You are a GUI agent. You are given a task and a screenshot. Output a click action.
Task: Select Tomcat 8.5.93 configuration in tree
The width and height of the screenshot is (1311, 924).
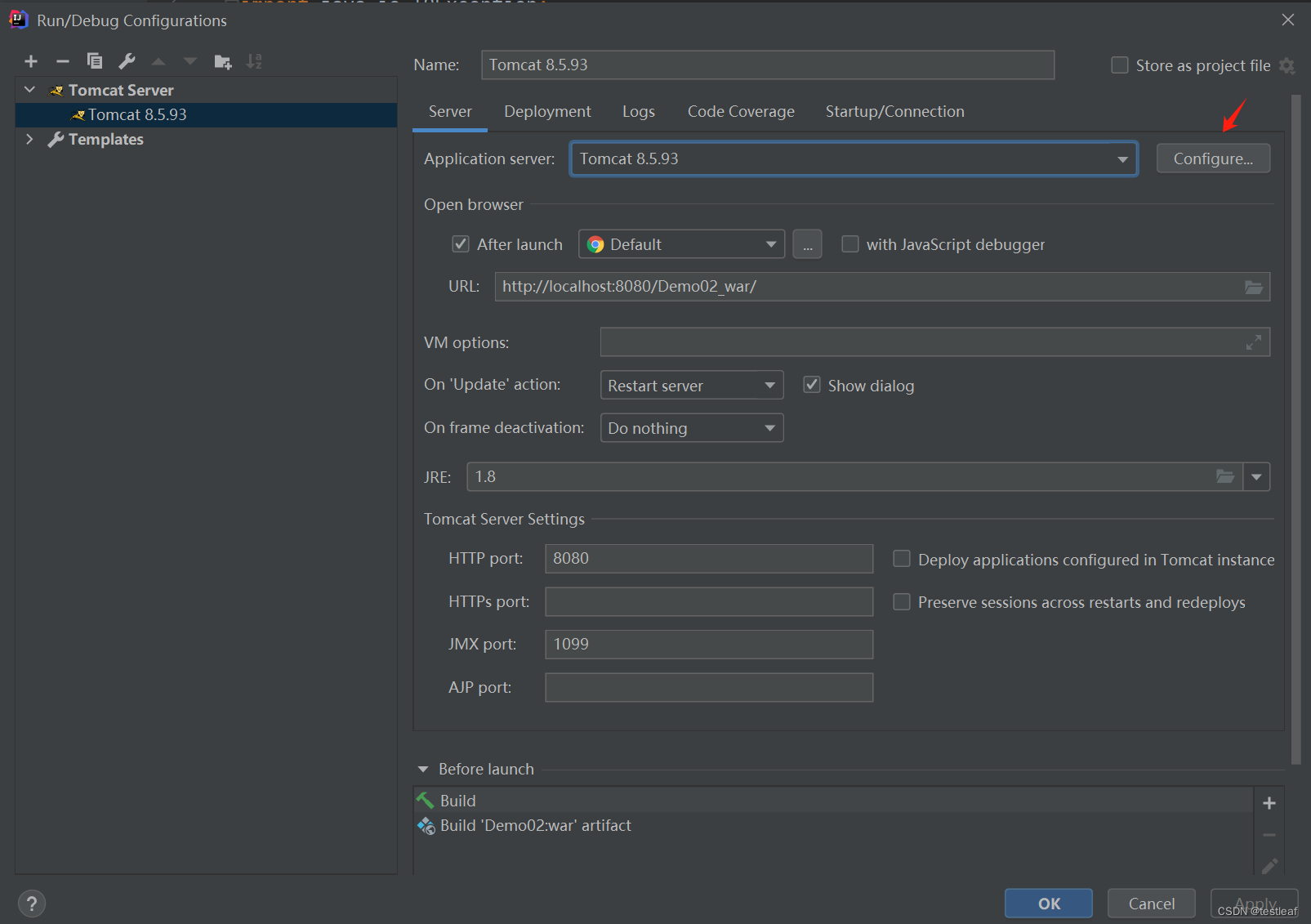(207, 115)
